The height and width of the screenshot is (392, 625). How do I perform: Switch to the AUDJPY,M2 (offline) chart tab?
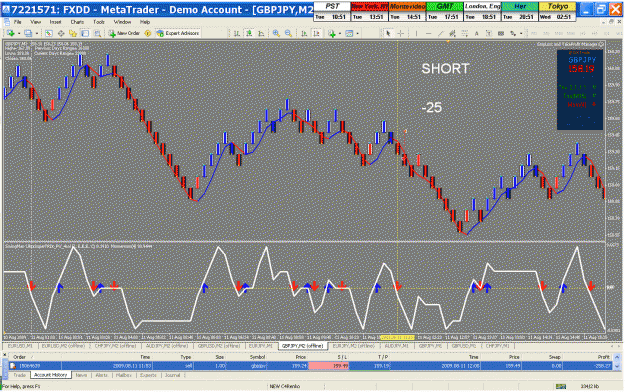click(x=166, y=346)
